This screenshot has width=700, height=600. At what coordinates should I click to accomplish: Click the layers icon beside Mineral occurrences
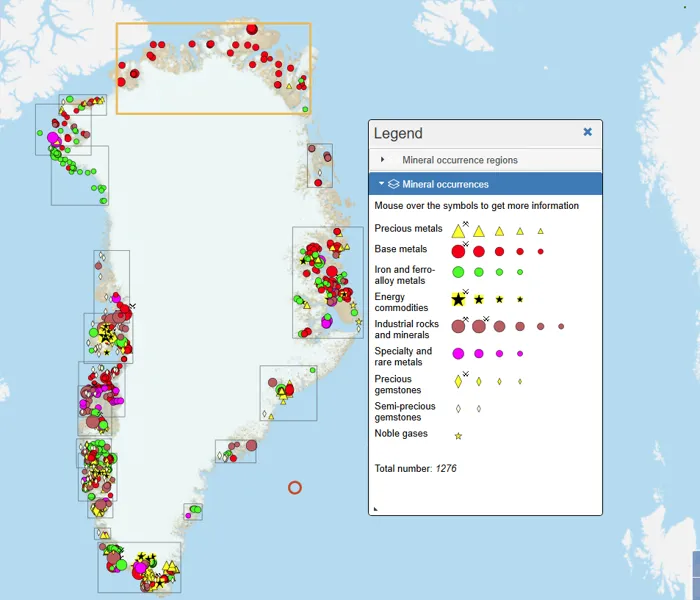(x=394, y=184)
